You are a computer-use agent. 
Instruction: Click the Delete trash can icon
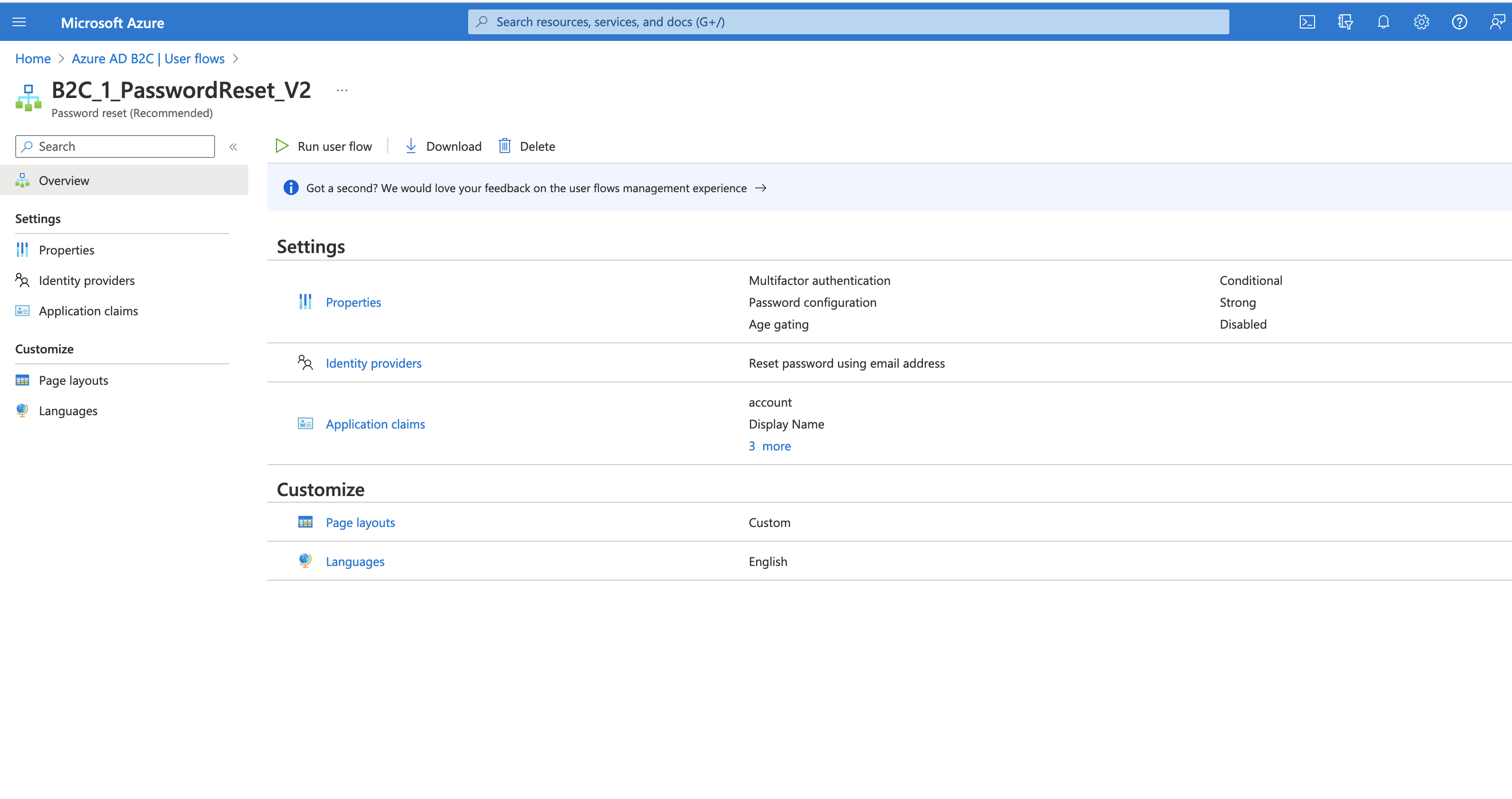tap(504, 146)
